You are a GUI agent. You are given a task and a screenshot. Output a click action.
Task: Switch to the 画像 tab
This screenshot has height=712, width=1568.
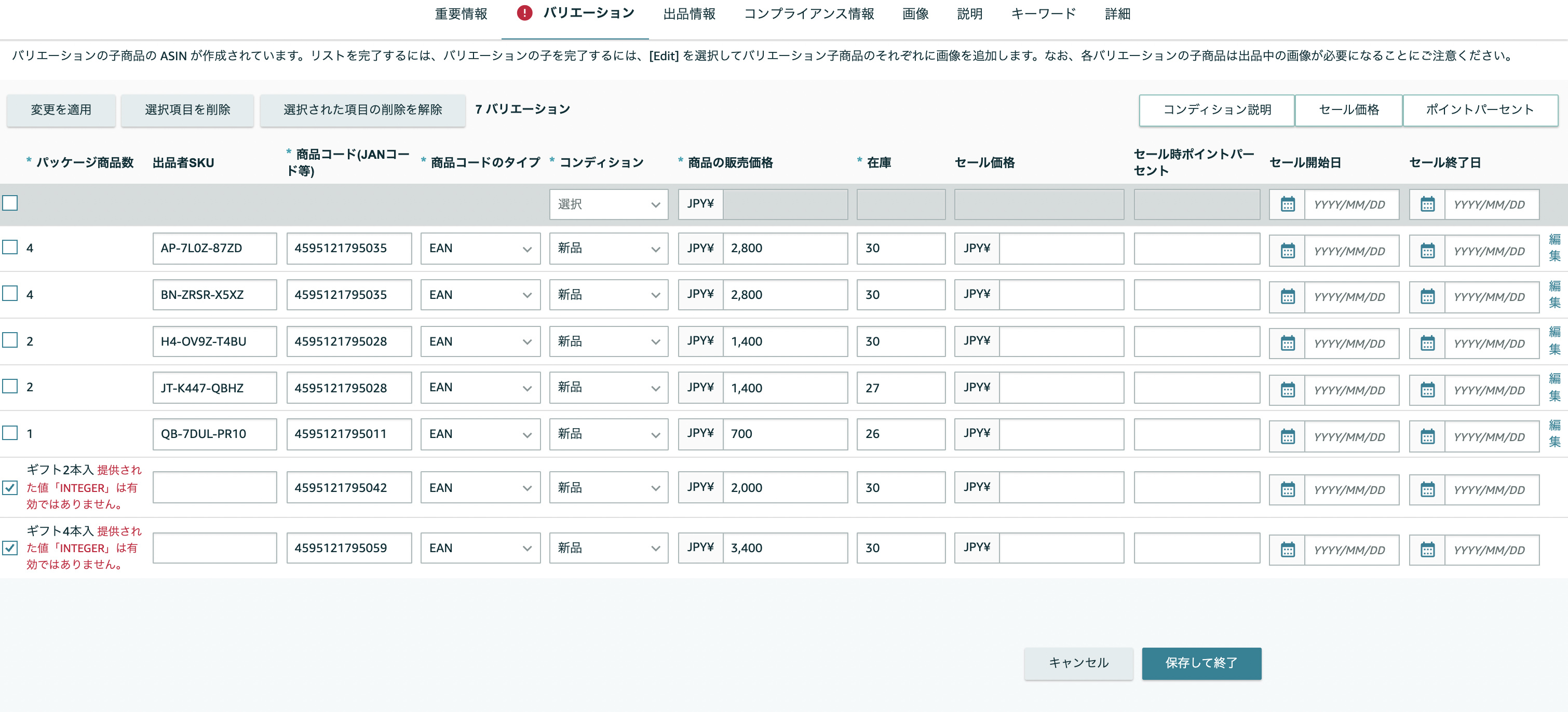coord(915,13)
